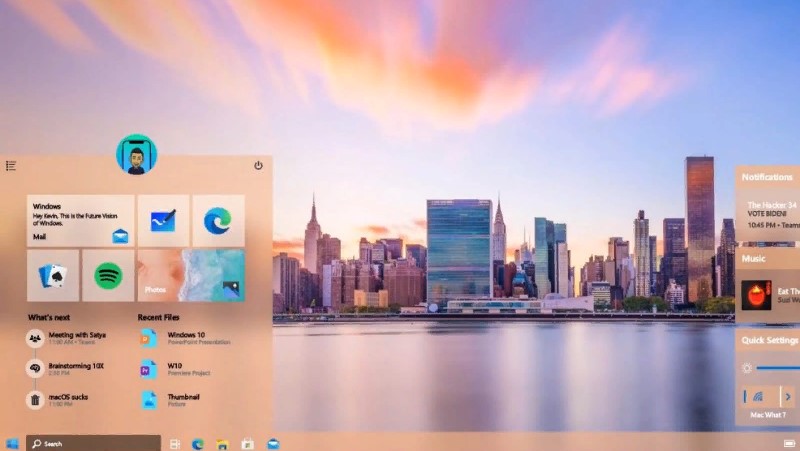Open Microsoft Store from the taskbar

tap(247, 443)
